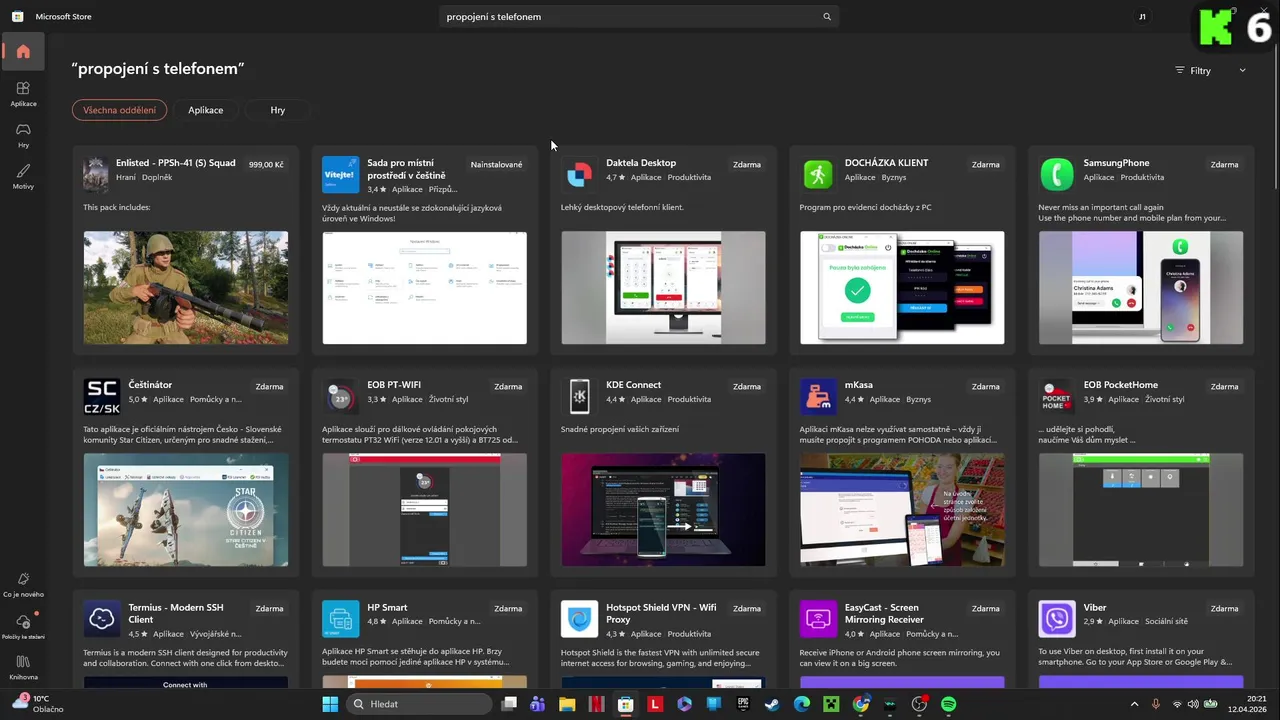The width and height of the screenshot is (1280, 720).
Task: Open the KDE Connect screenshot thumbnail
Action: point(663,510)
